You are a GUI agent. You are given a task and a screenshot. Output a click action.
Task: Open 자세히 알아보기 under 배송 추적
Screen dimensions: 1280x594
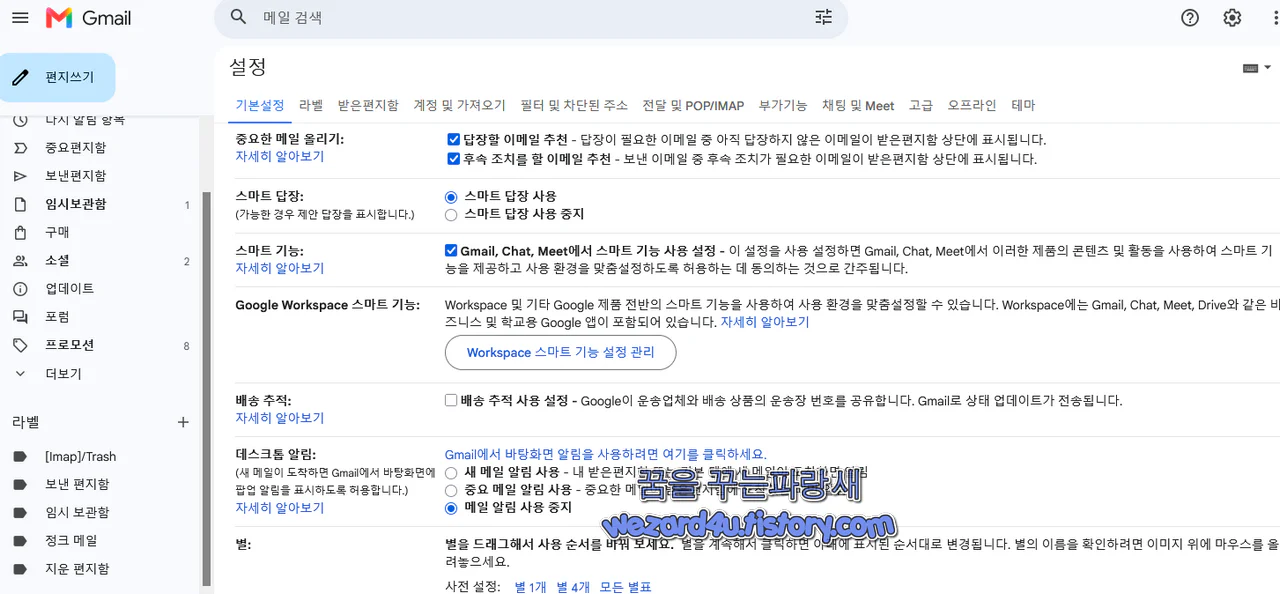(280, 418)
